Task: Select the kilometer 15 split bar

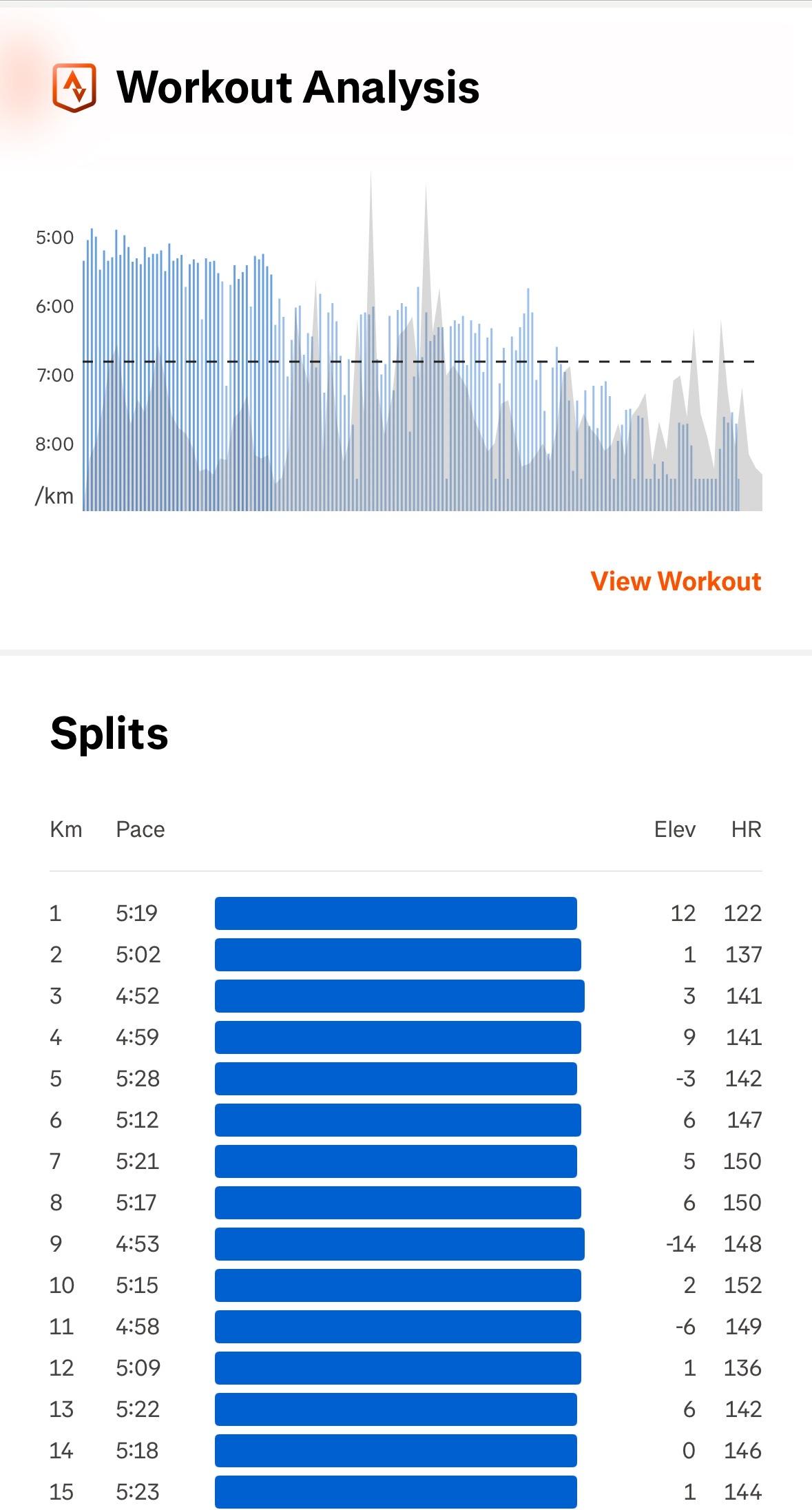Action: (396, 1492)
